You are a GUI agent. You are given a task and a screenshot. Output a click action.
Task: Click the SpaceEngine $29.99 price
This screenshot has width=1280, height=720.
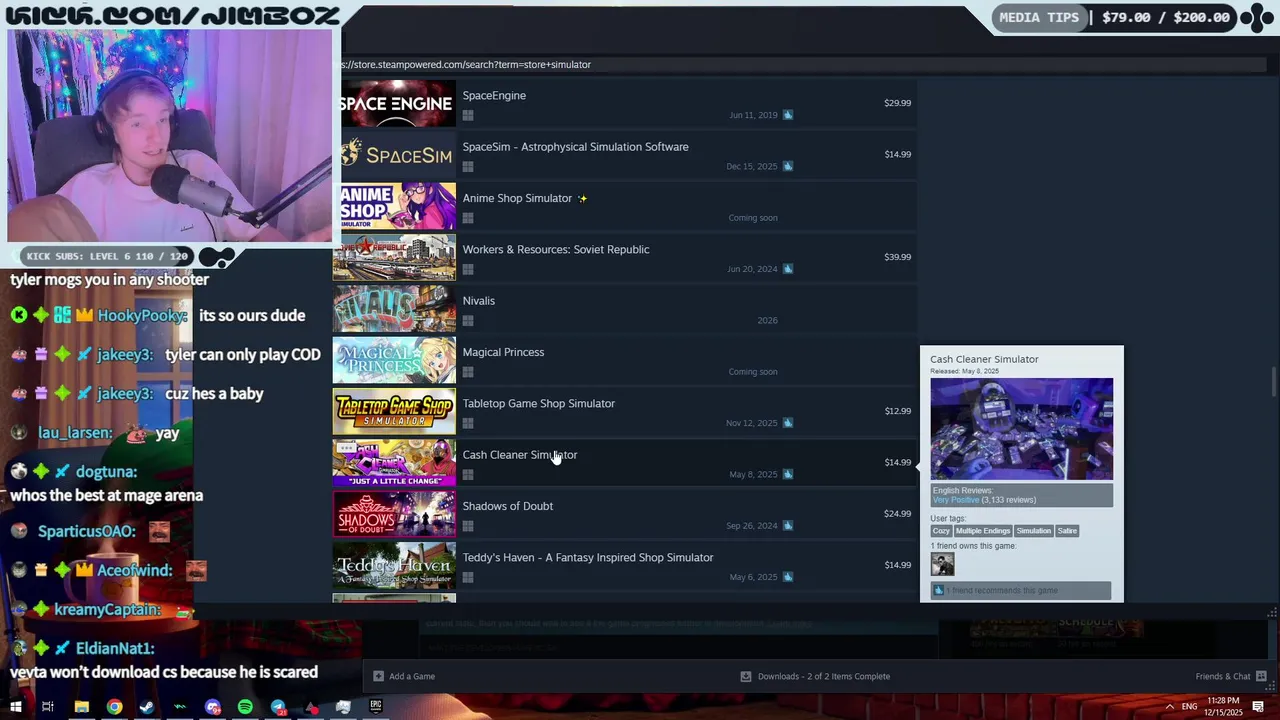click(897, 103)
